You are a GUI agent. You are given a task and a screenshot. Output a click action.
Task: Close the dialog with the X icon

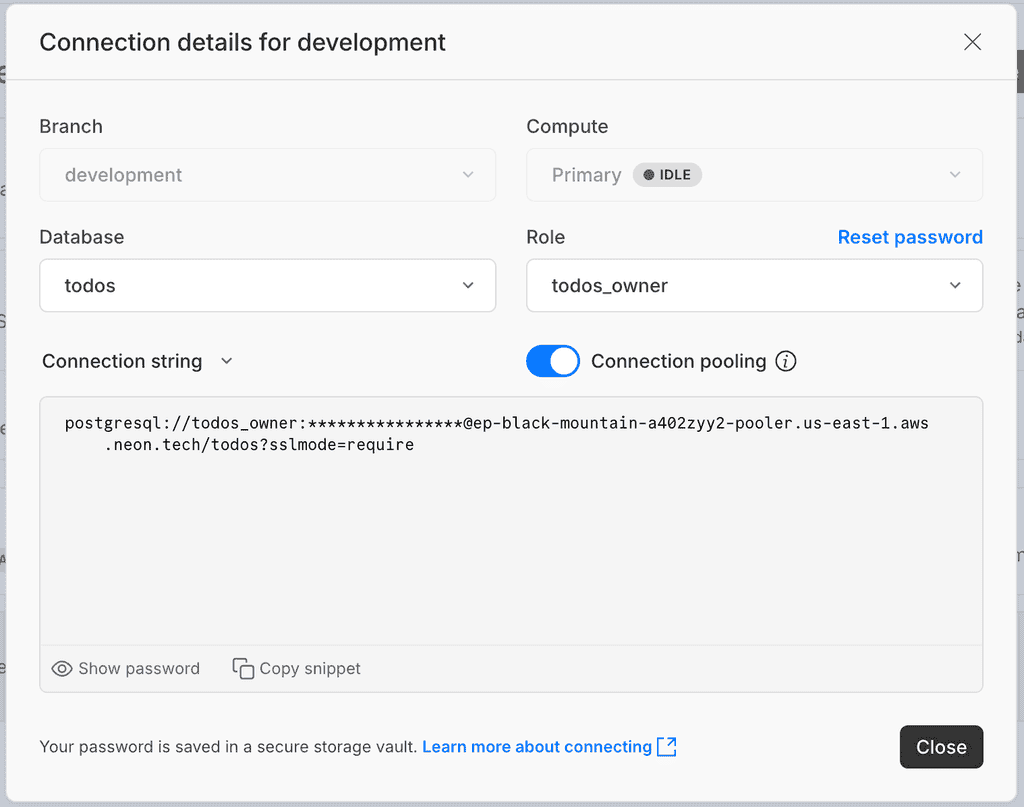coord(972,42)
